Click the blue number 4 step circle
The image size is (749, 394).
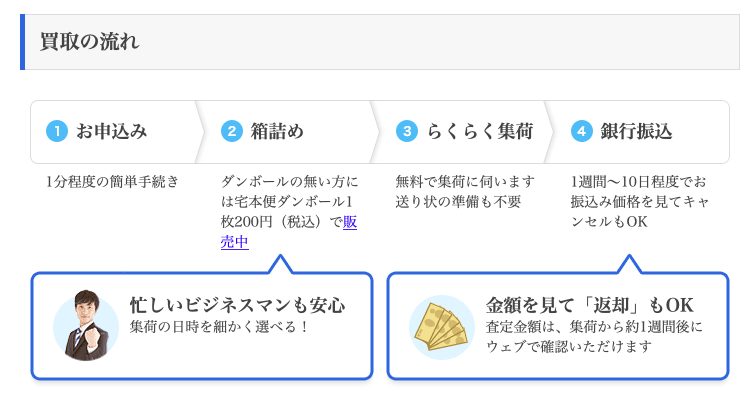click(x=581, y=131)
